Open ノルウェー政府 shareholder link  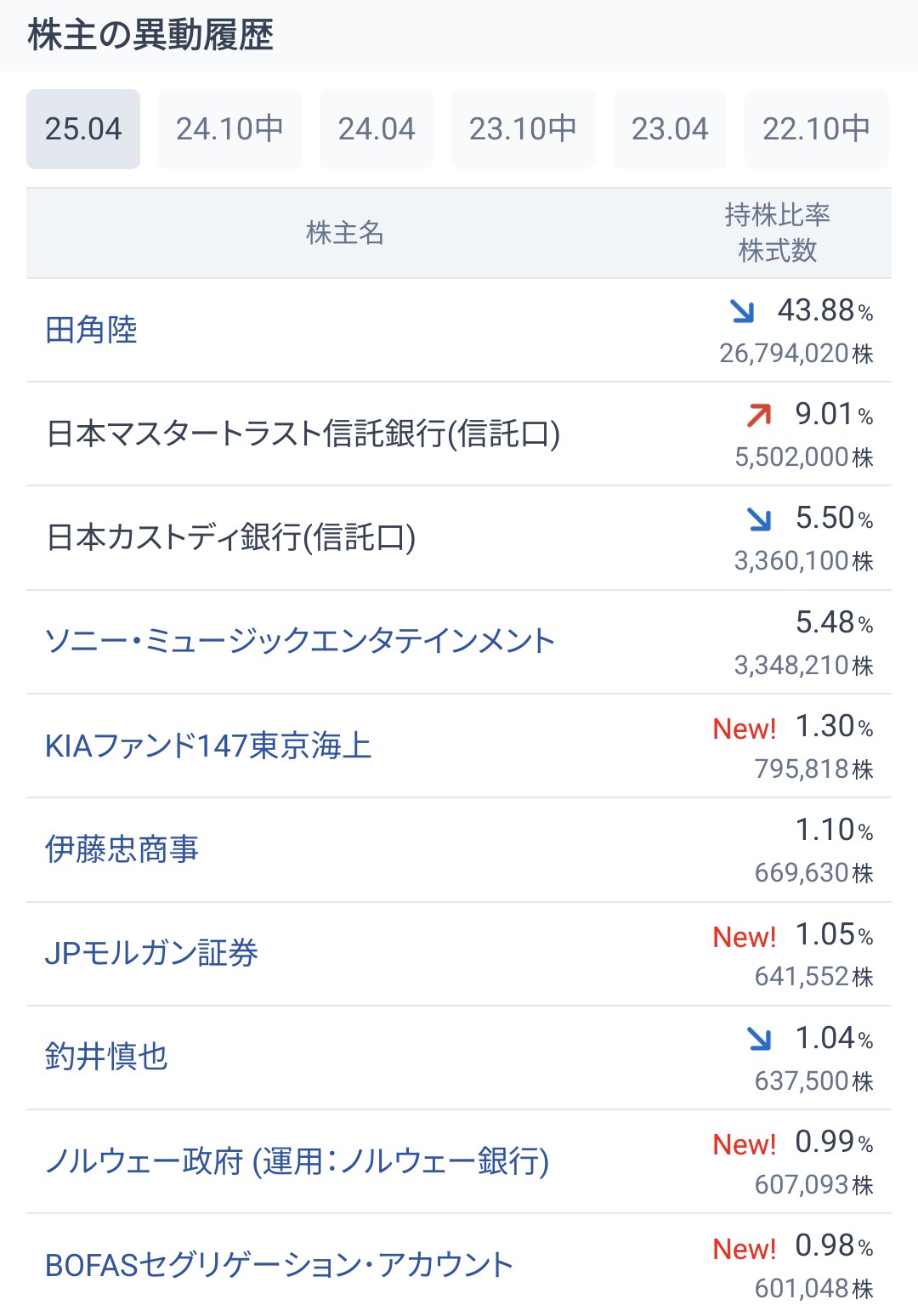tap(297, 1160)
